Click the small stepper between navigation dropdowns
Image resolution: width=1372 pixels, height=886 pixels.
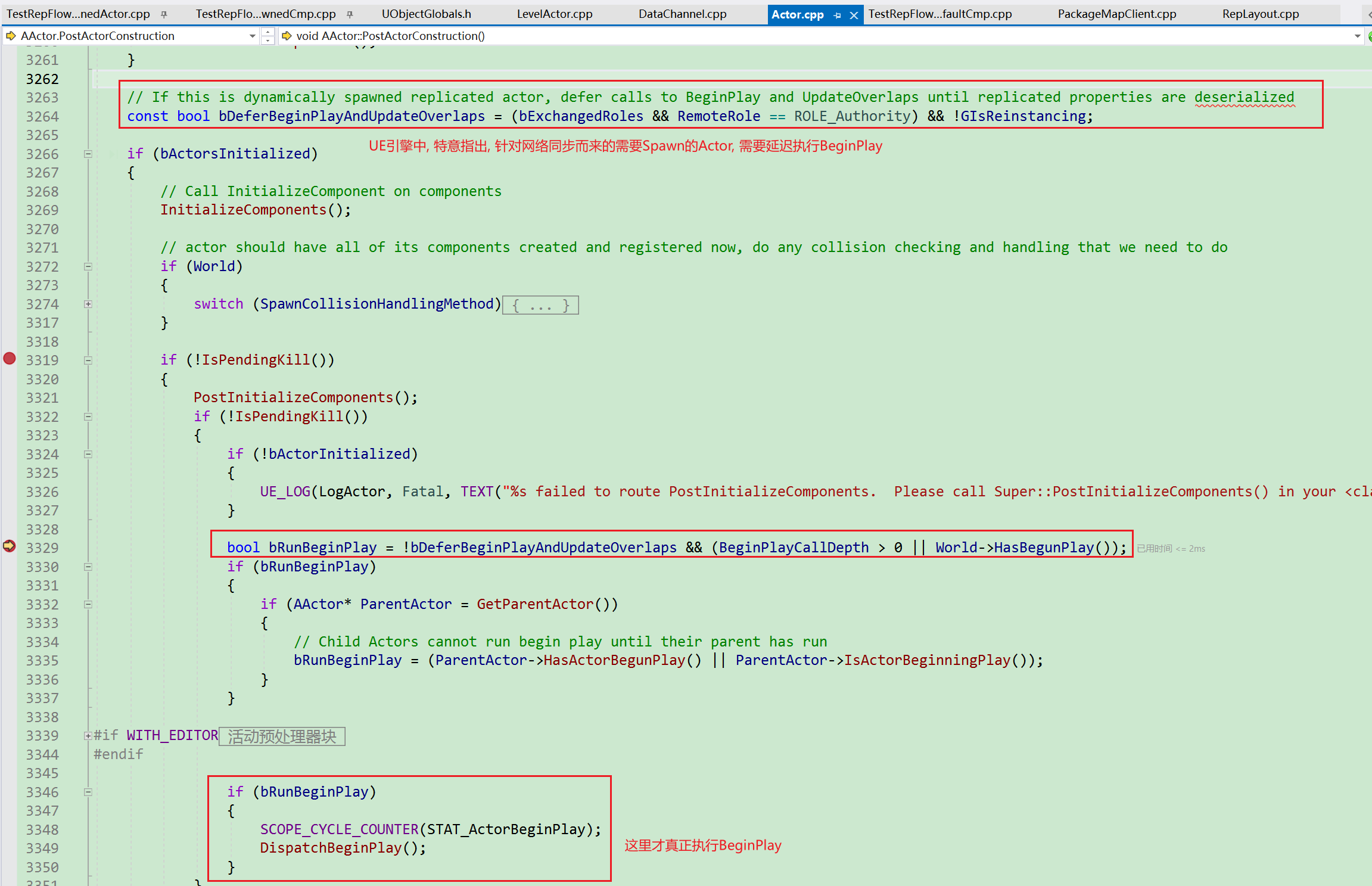(267, 36)
